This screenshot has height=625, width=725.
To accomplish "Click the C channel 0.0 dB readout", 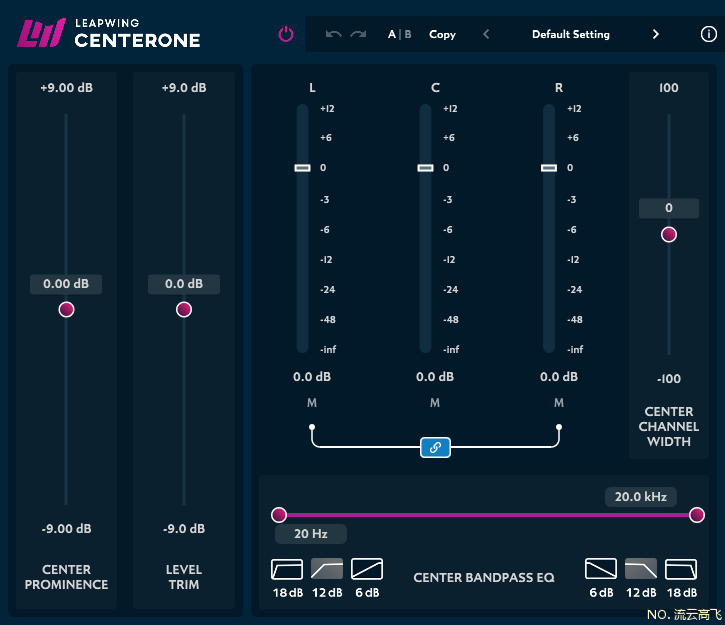I will (435, 377).
